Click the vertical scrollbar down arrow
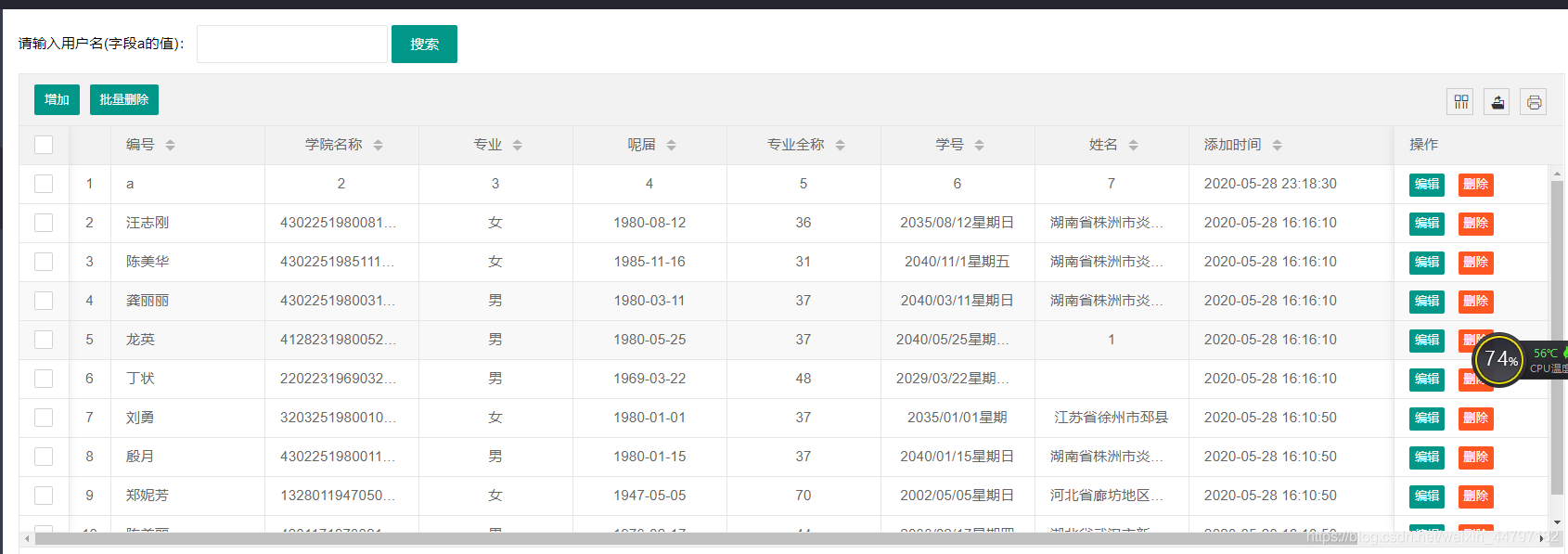Viewport: 1568px width, 554px height. click(x=1557, y=522)
